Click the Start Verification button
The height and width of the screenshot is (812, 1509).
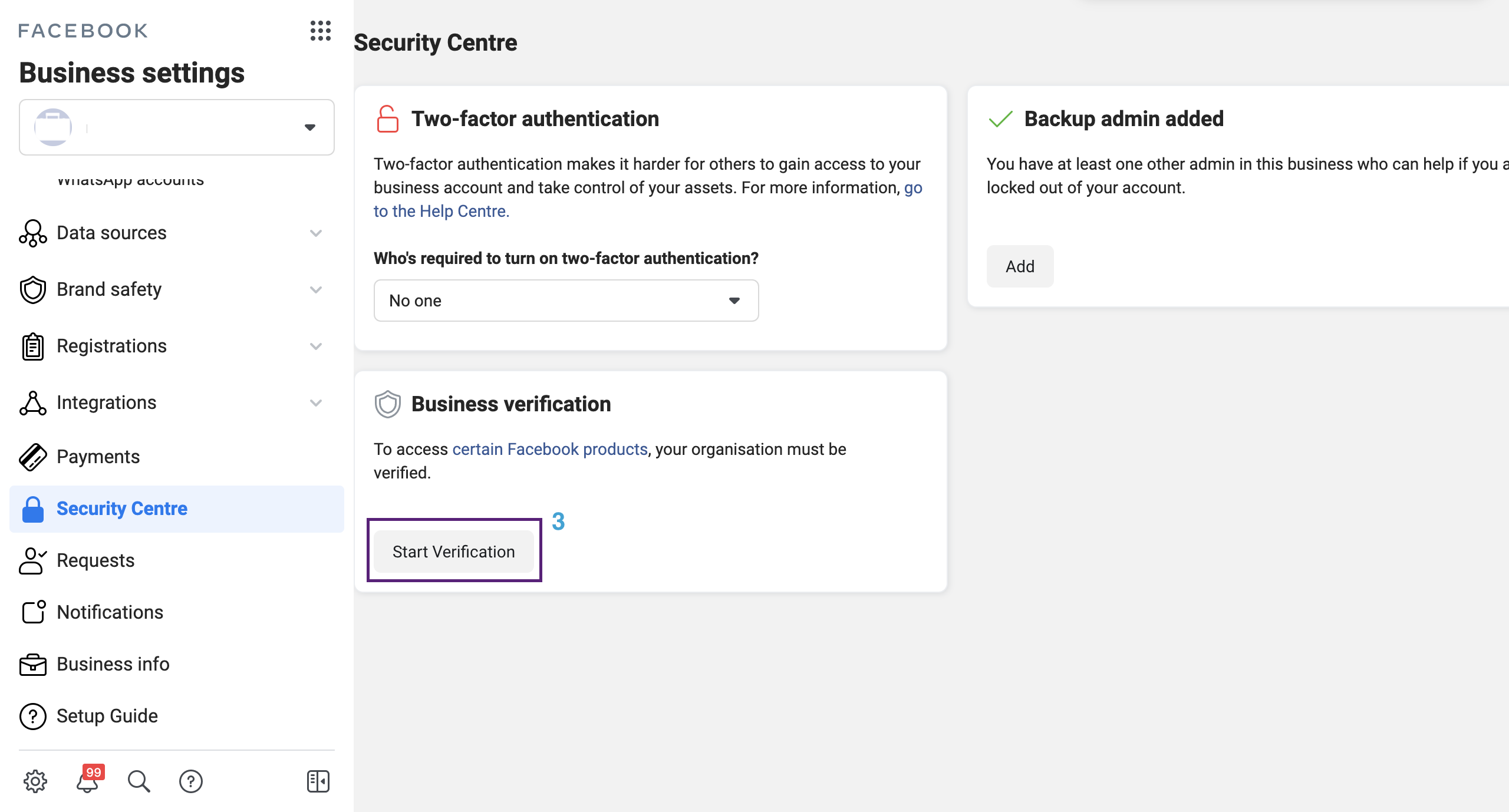point(454,552)
